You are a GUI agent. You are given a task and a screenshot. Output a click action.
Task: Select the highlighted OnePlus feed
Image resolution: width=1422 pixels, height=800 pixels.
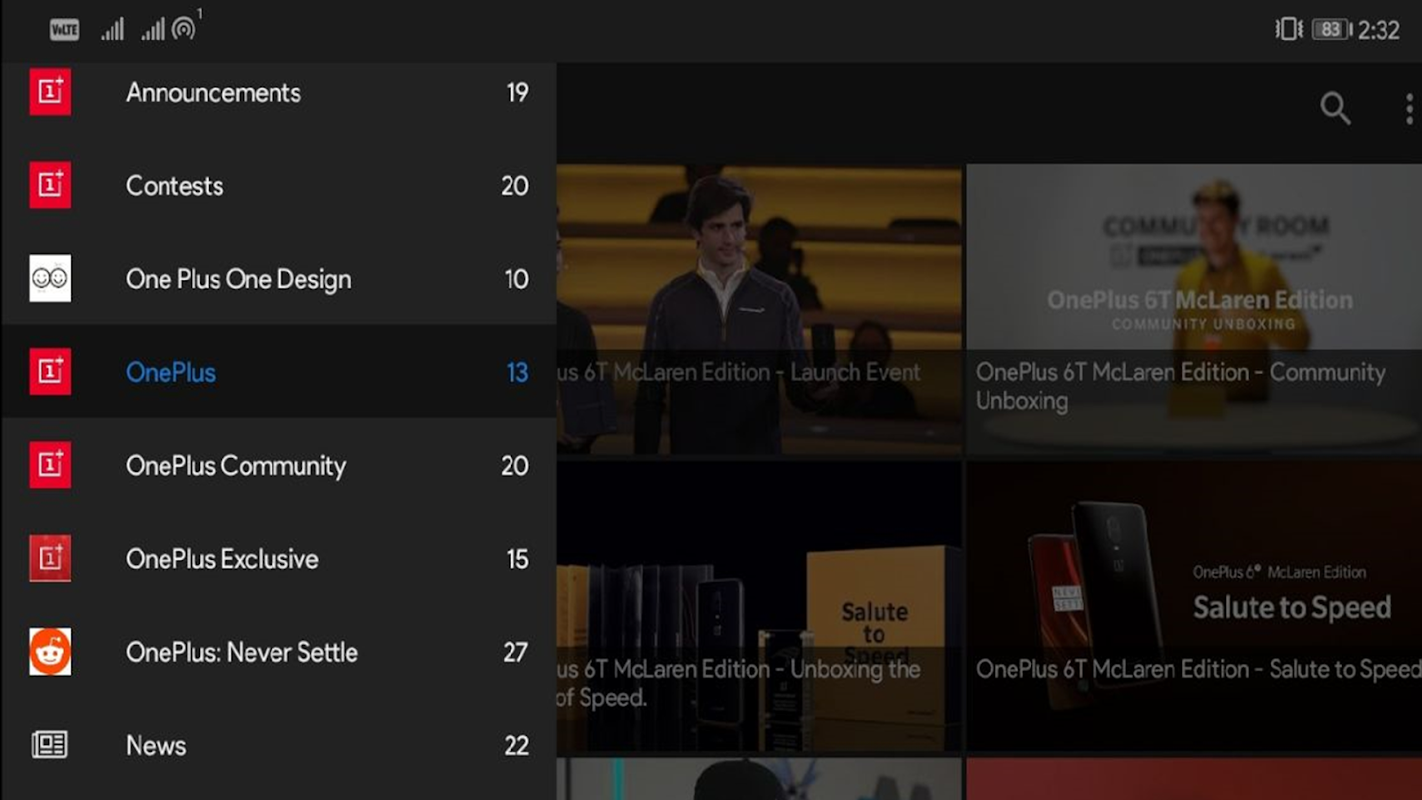[278, 372]
